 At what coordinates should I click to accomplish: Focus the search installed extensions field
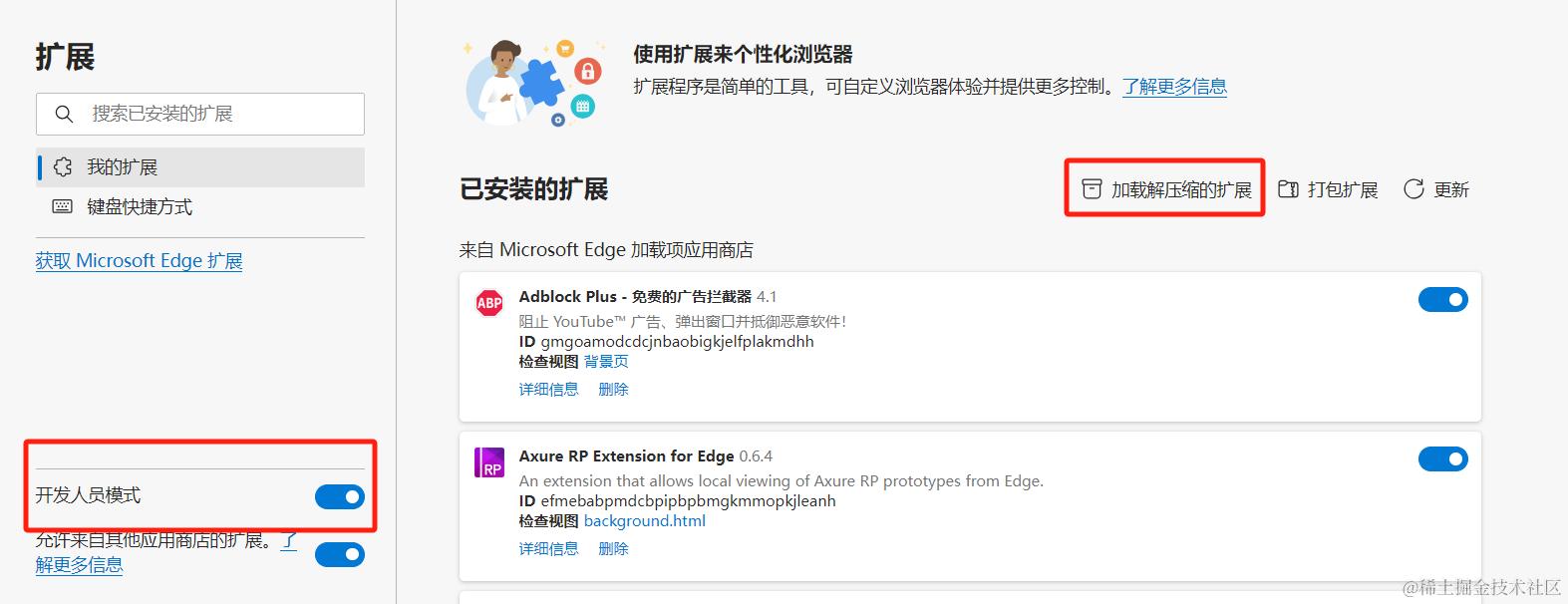pos(200,115)
